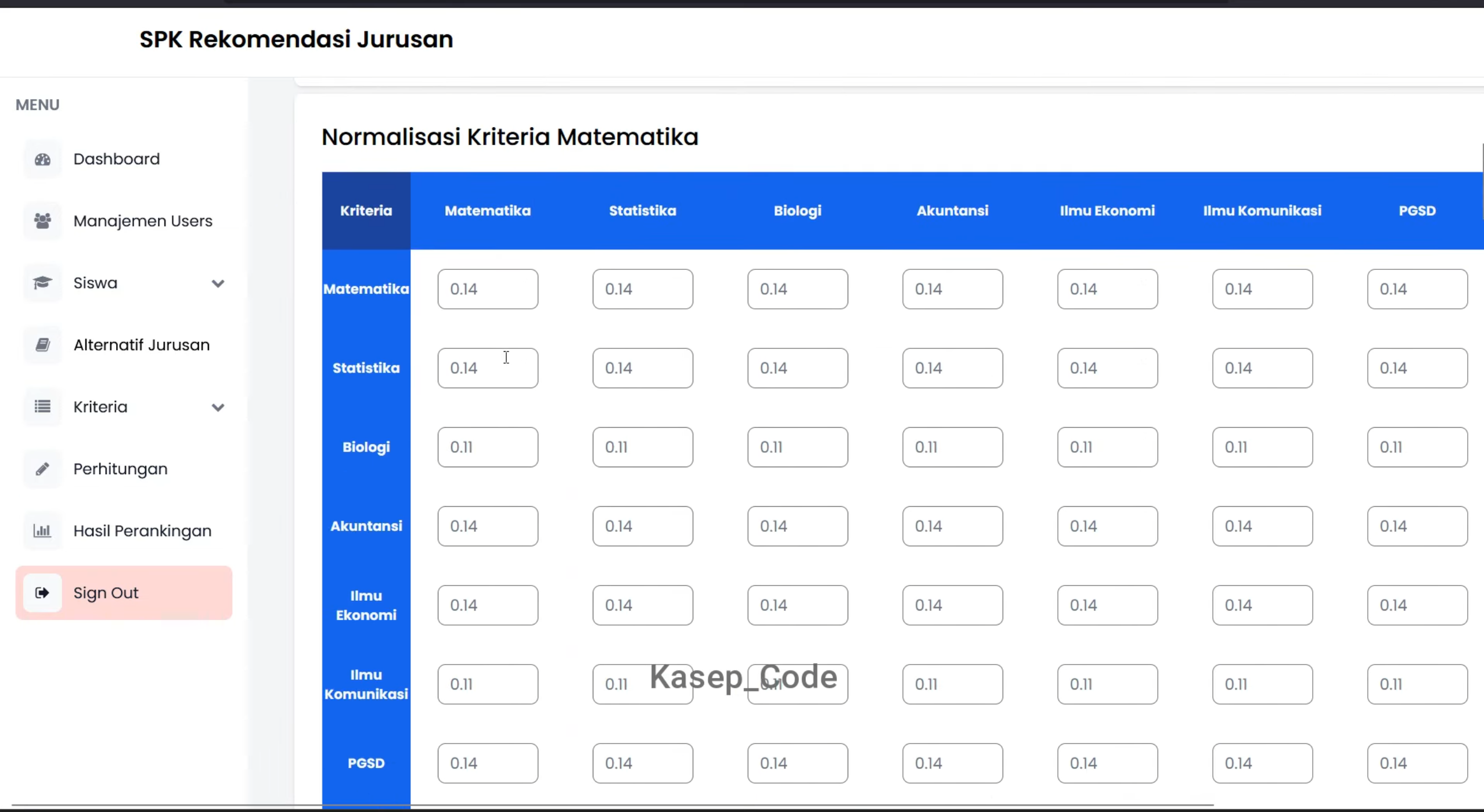Click the Sign Out button
The height and width of the screenshot is (812, 1484).
124,593
